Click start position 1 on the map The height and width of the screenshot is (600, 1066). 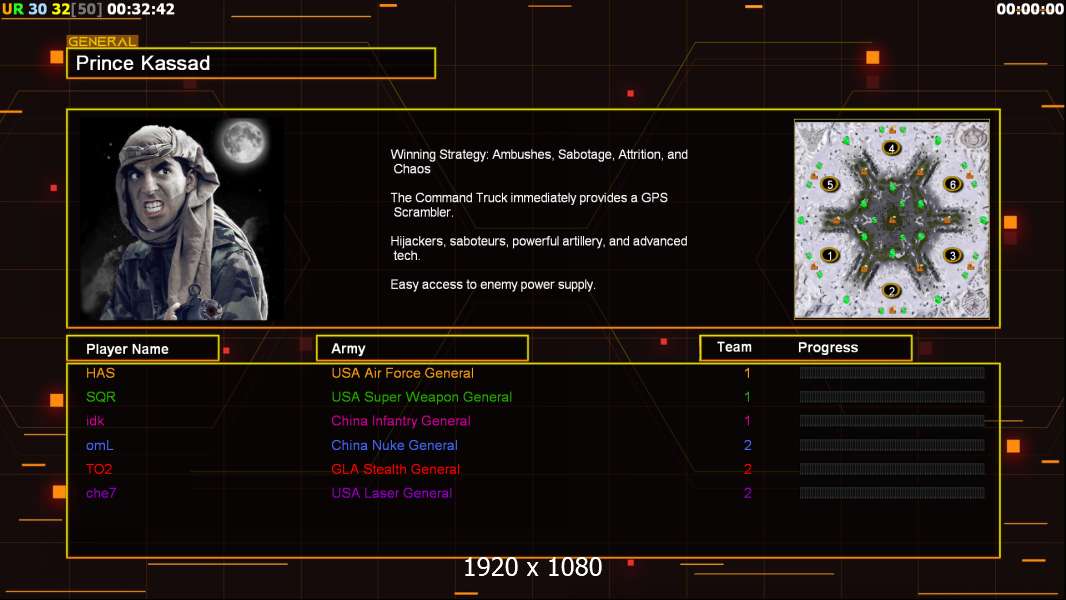click(829, 255)
